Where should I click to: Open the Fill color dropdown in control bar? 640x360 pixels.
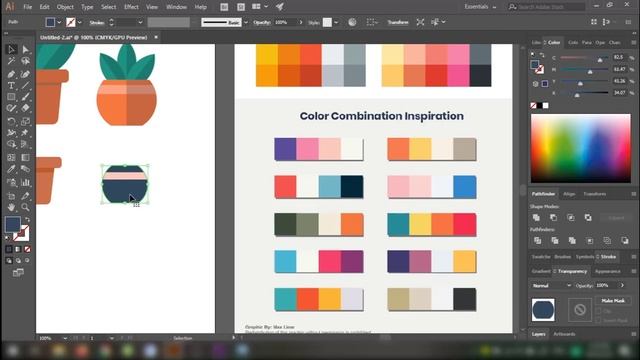(59, 22)
